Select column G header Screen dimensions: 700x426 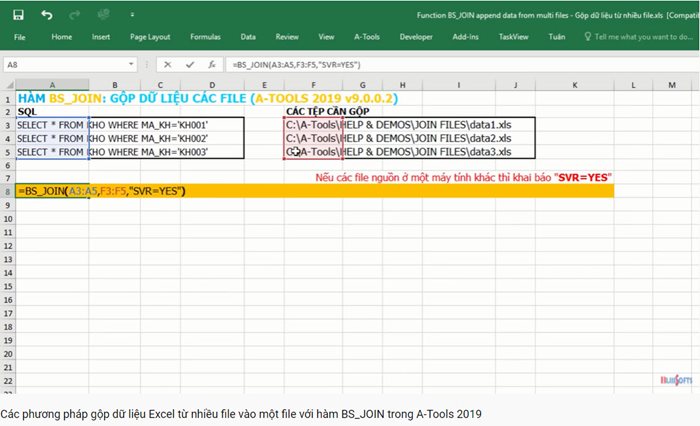tap(362, 85)
